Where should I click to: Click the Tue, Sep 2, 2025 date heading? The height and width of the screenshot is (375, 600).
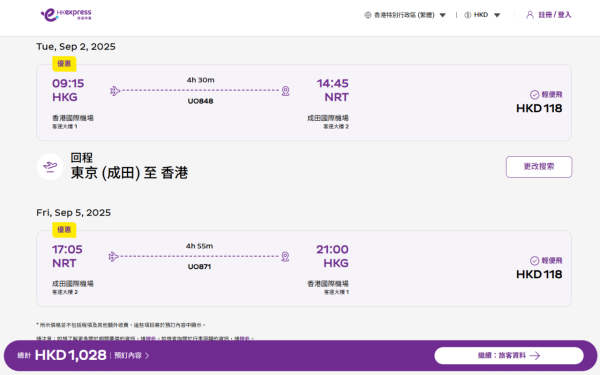[76, 47]
